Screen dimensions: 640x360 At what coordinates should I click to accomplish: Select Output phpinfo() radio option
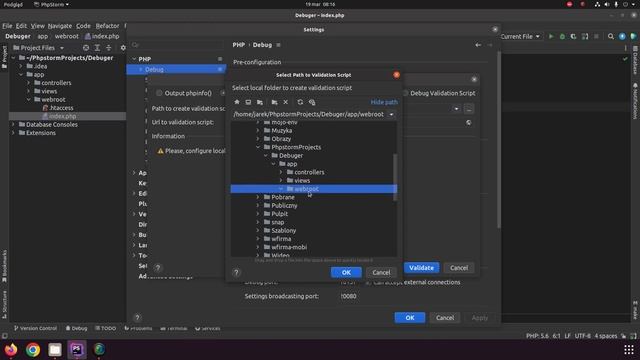click(159, 93)
